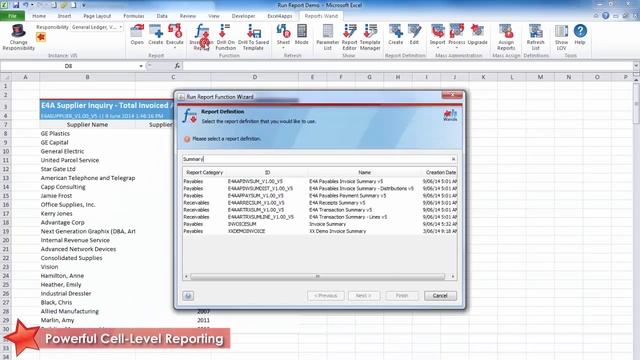The image size is (640, 360).
Task: Select the E4A Payables Payment Summary v5 row
Action: click(320, 196)
